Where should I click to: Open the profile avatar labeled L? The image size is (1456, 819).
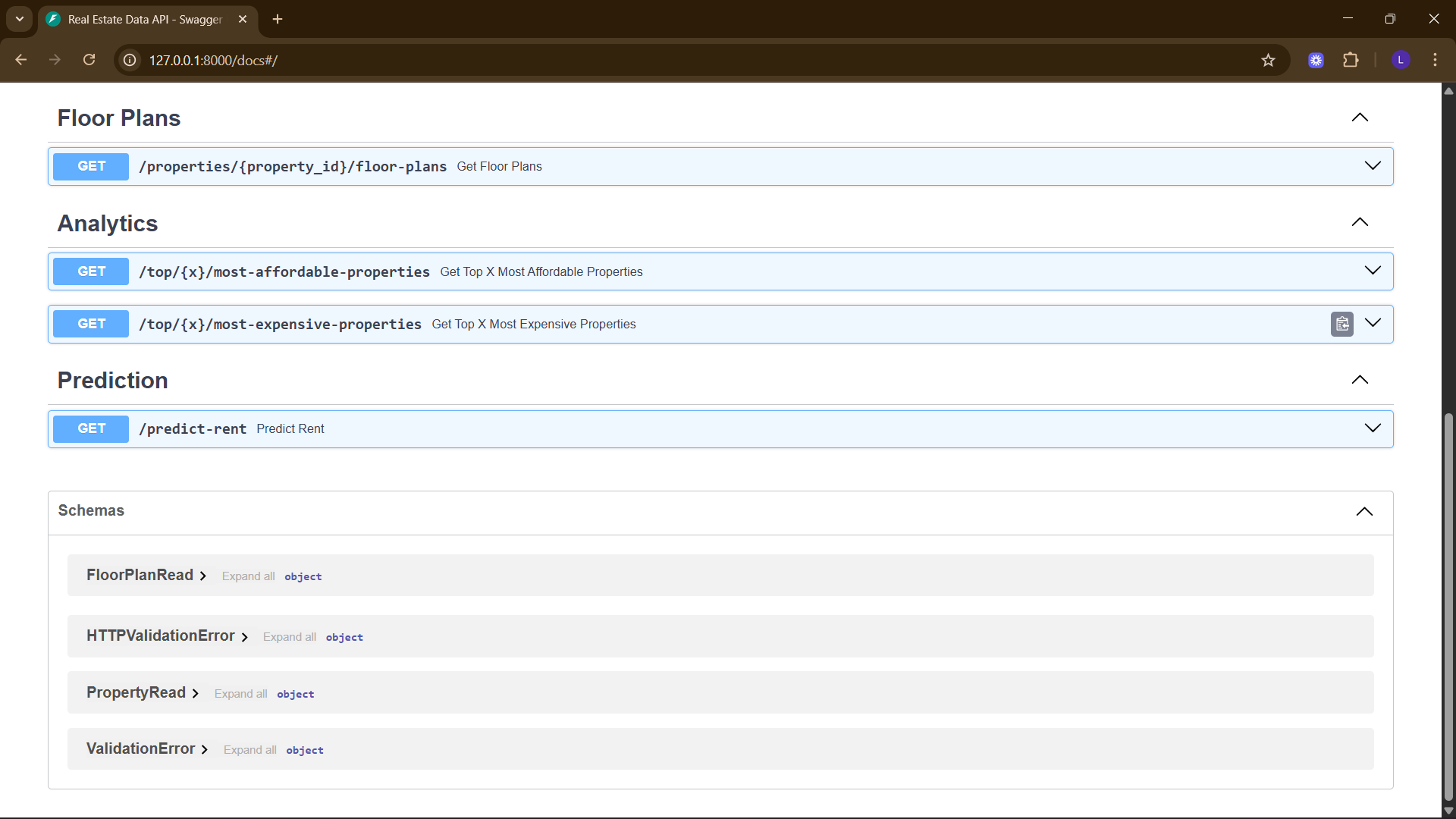coord(1401,60)
